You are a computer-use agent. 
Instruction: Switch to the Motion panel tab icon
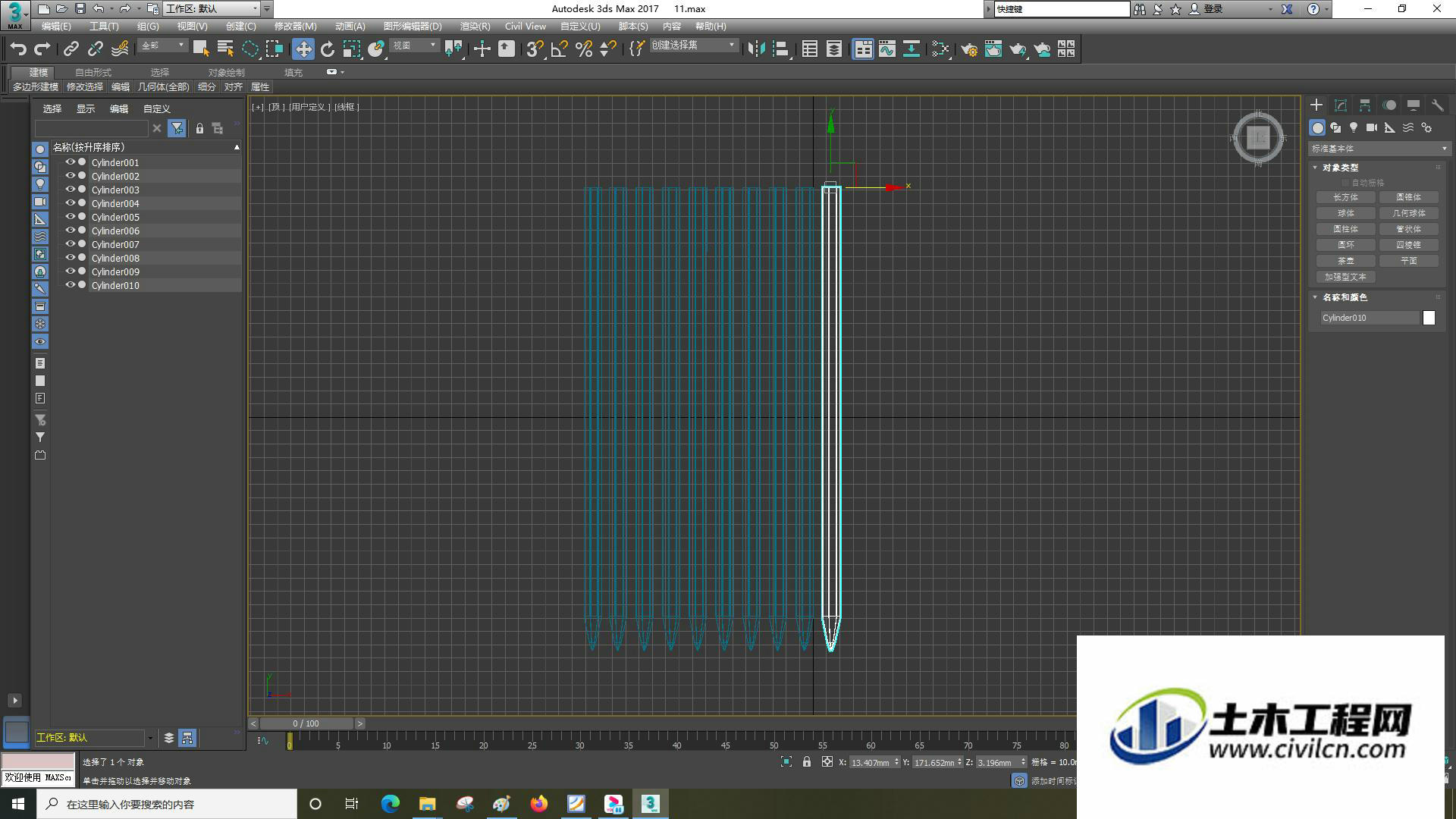click(1389, 105)
